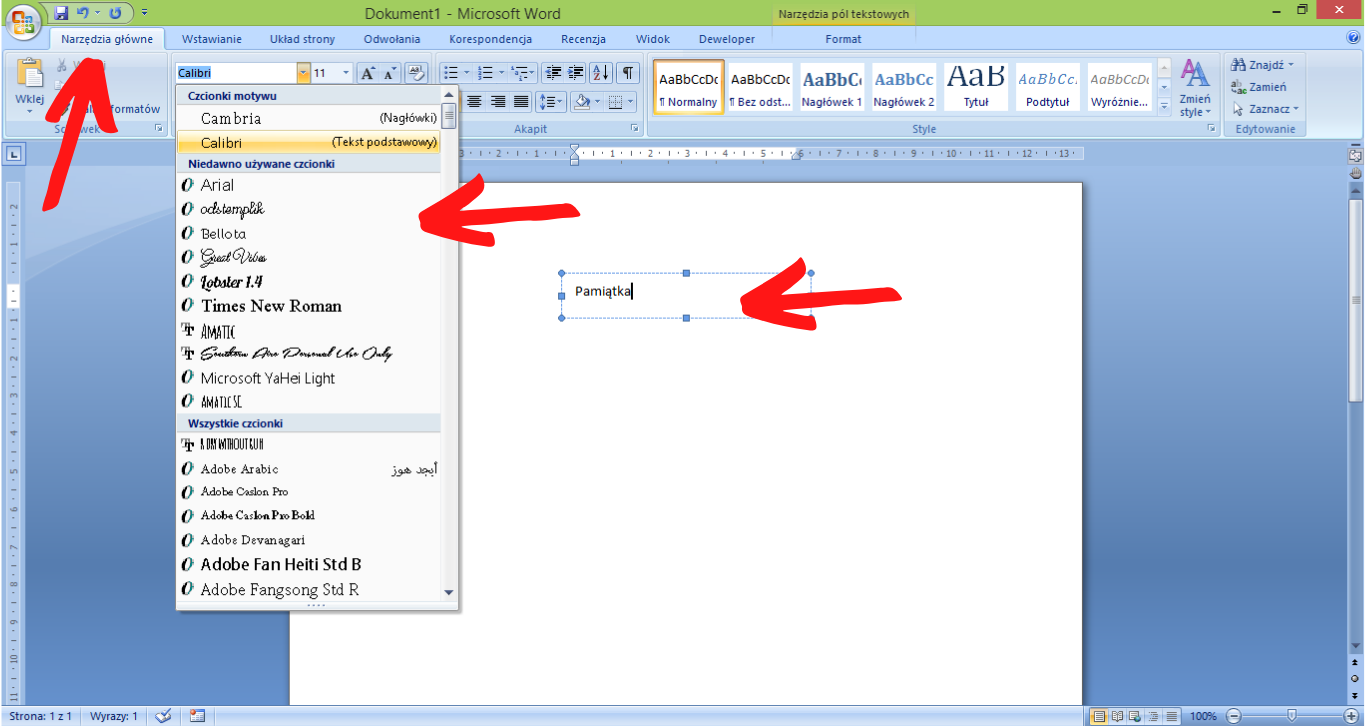Open the line spacing options
Viewport: 1366px width, 726px height.
click(x=551, y=101)
